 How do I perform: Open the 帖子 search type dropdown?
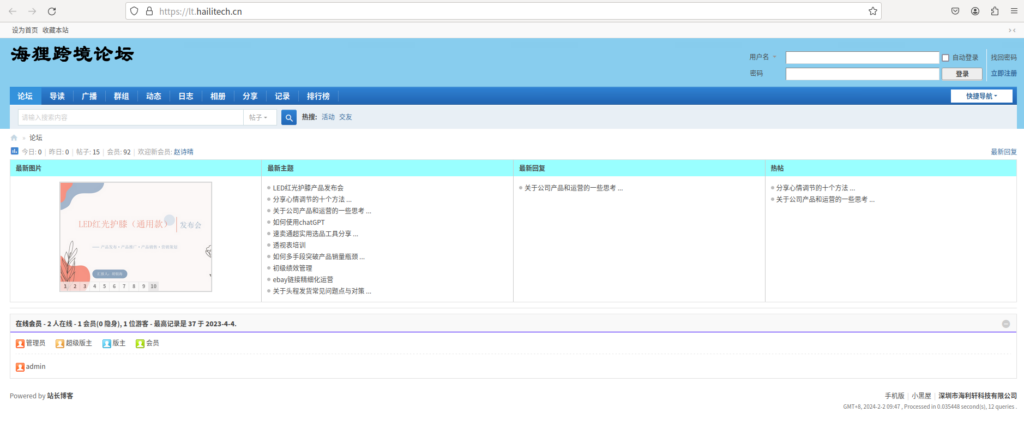(258, 117)
